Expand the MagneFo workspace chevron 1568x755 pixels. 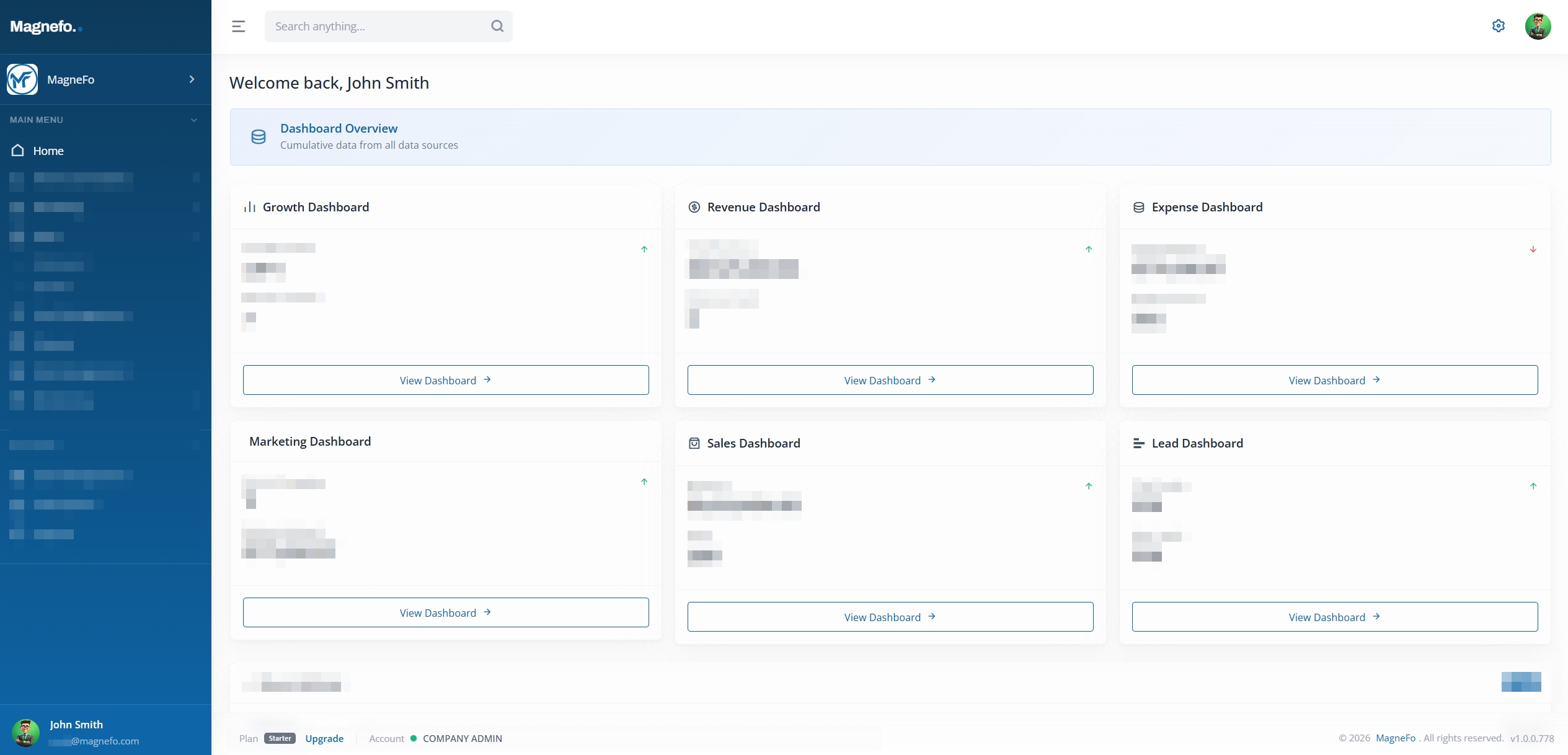click(191, 79)
